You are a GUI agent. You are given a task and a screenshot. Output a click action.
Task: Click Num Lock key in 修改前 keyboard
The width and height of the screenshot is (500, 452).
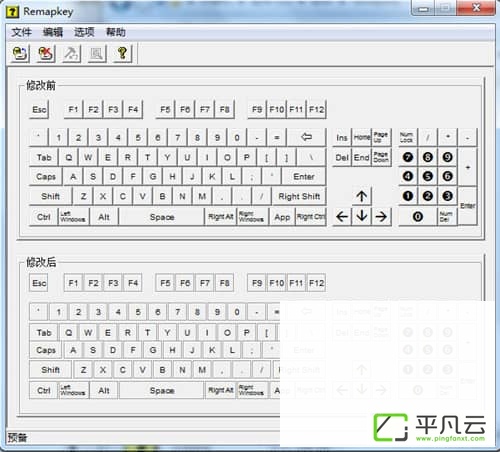click(x=408, y=137)
